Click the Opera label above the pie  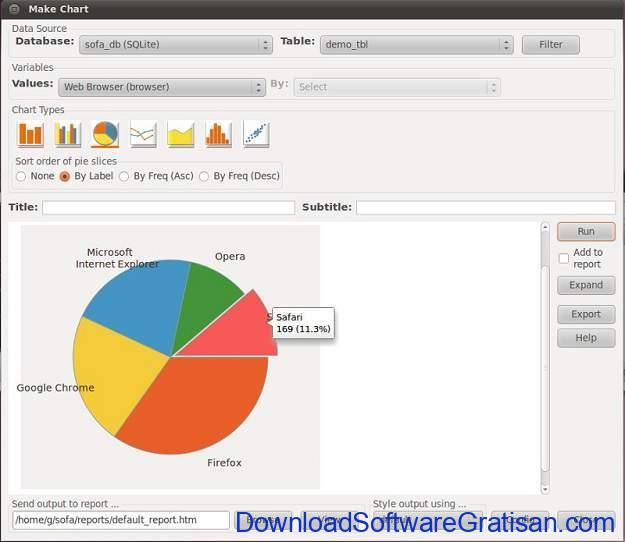tap(230, 256)
